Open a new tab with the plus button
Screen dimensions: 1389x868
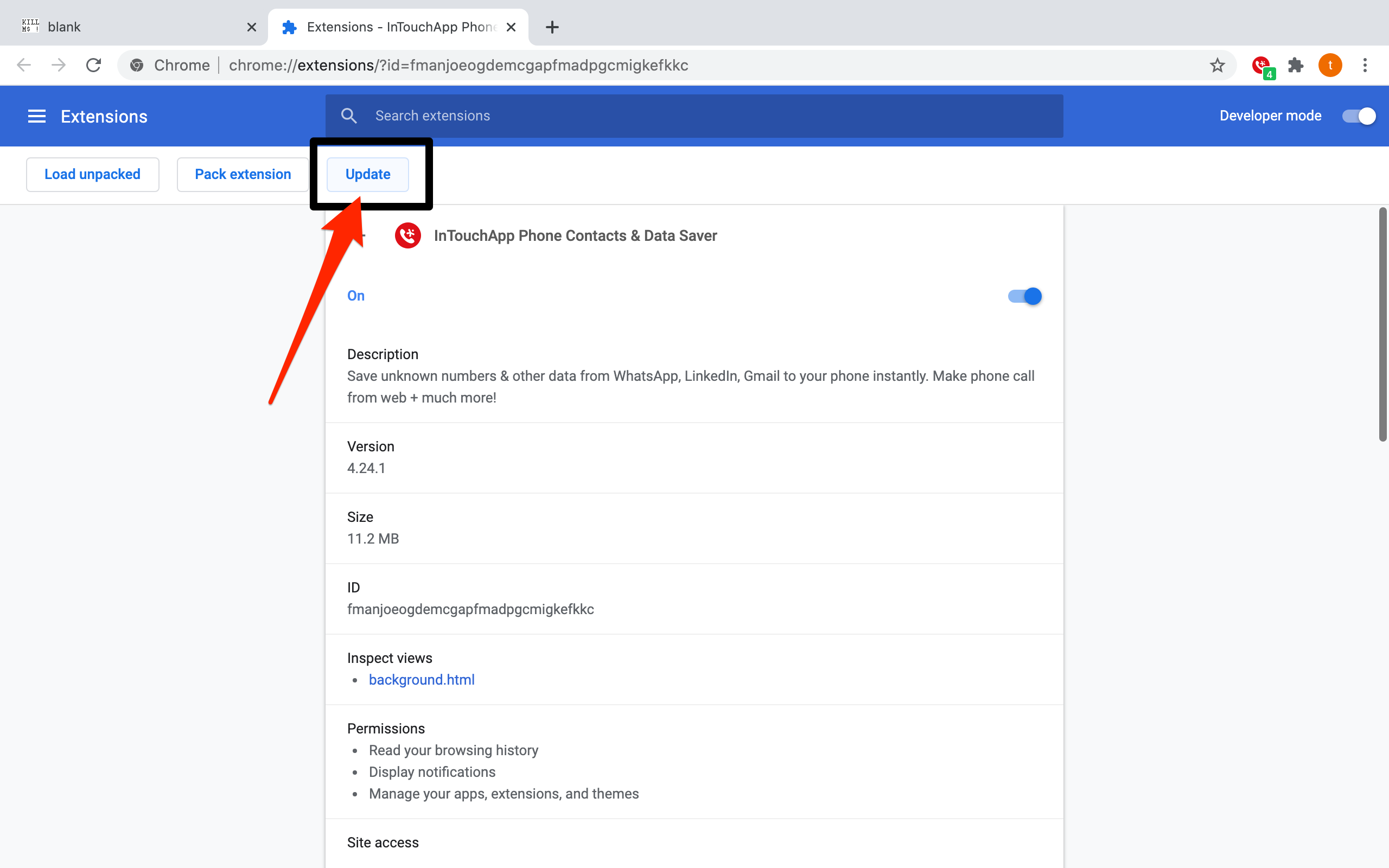point(552,27)
